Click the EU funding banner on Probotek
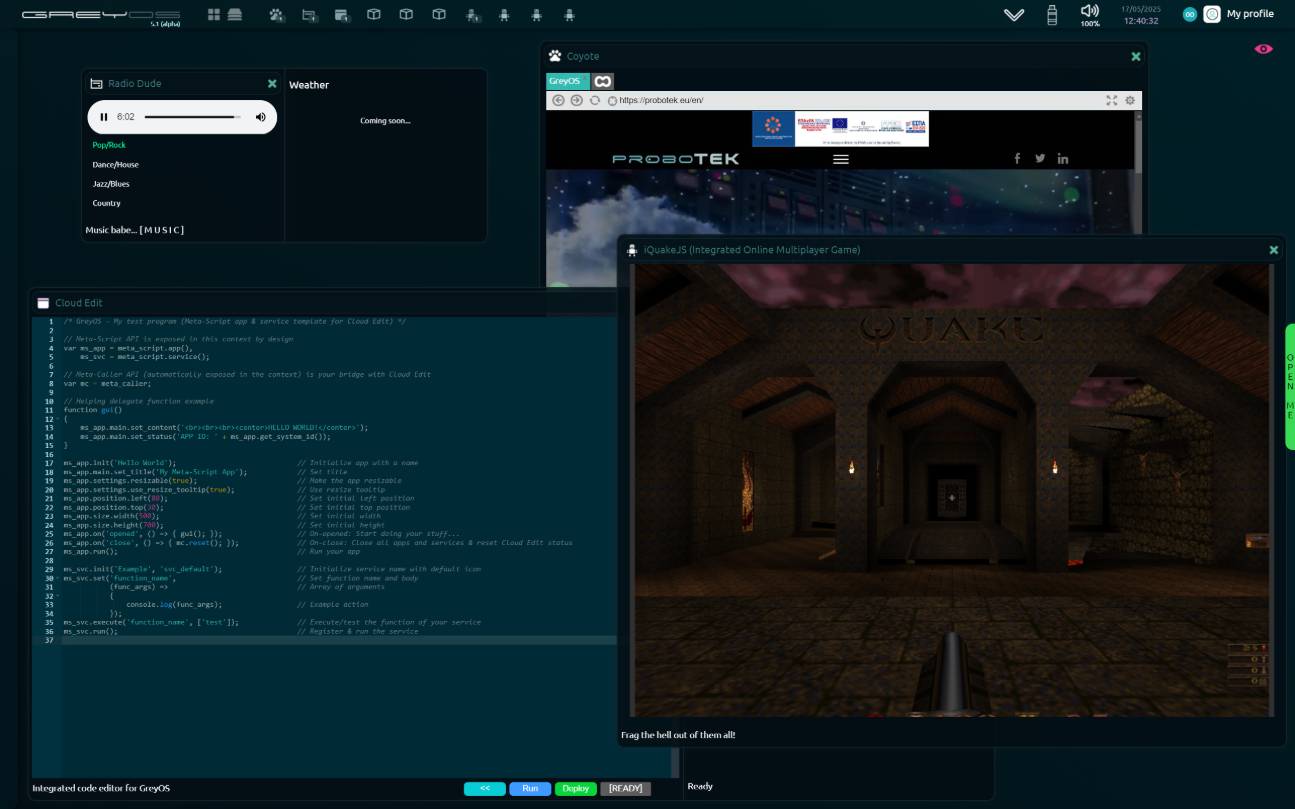 tap(841, 128)
